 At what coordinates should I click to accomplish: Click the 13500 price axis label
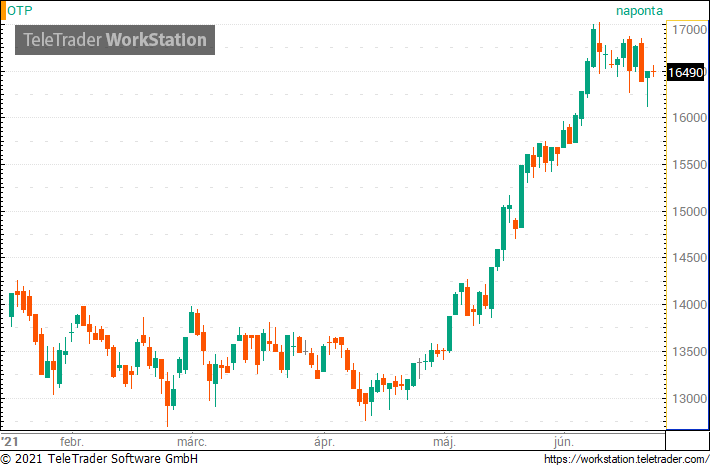689,352
